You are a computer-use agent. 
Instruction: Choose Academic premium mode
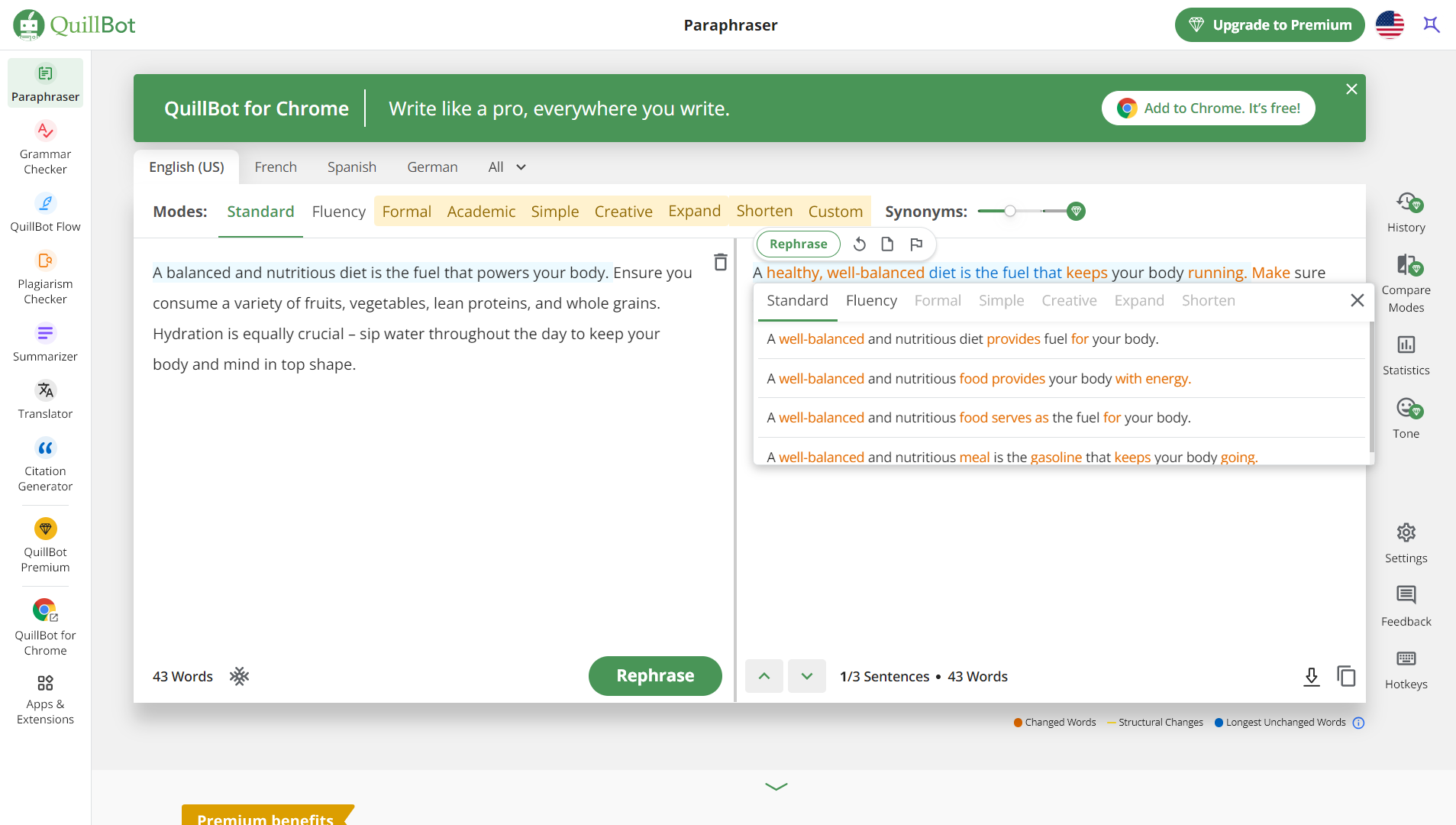click(x=481, y=211)
